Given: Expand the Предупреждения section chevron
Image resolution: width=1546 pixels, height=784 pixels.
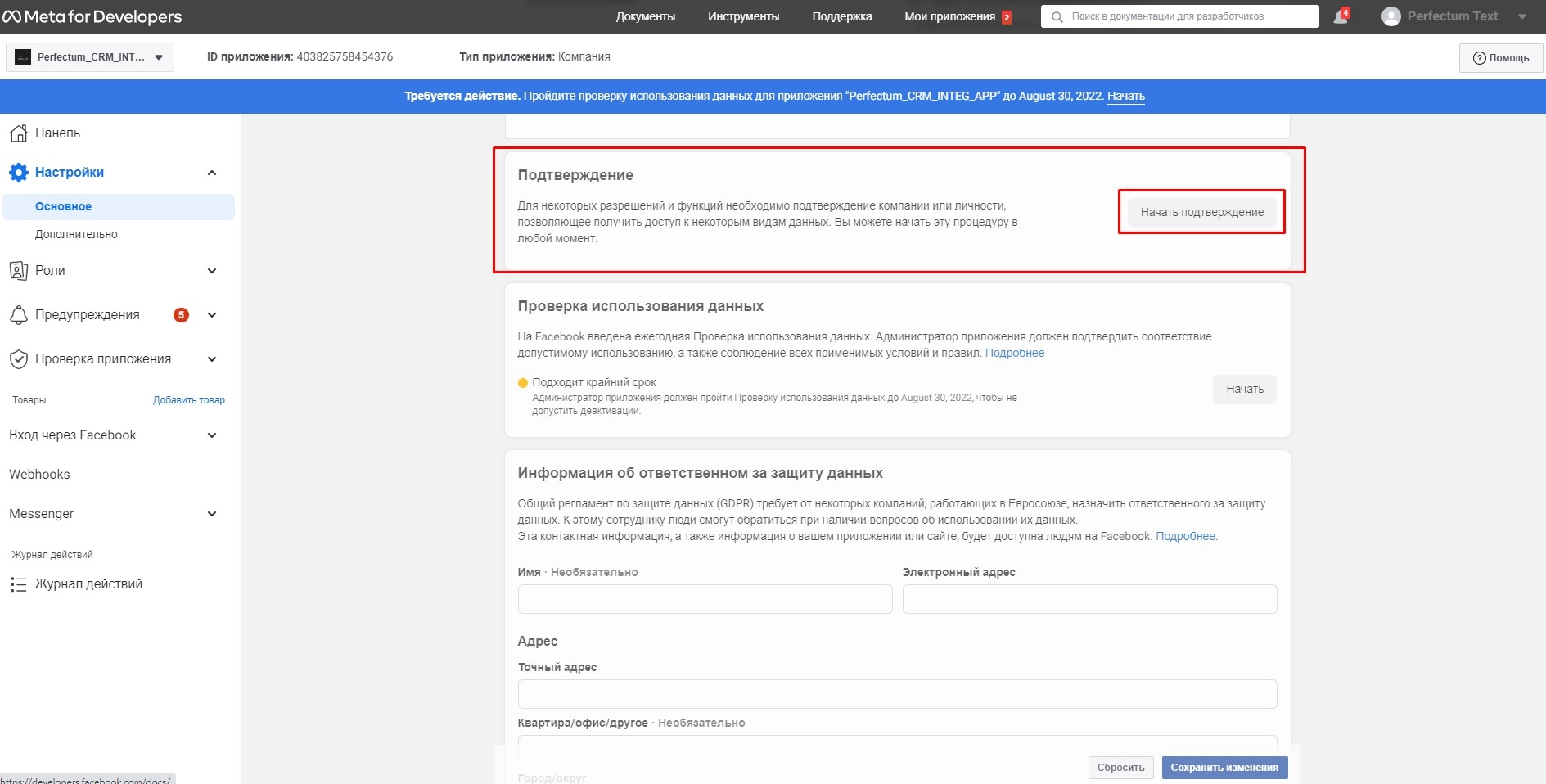Looking at the screenshot, I should tap(212, 315).
